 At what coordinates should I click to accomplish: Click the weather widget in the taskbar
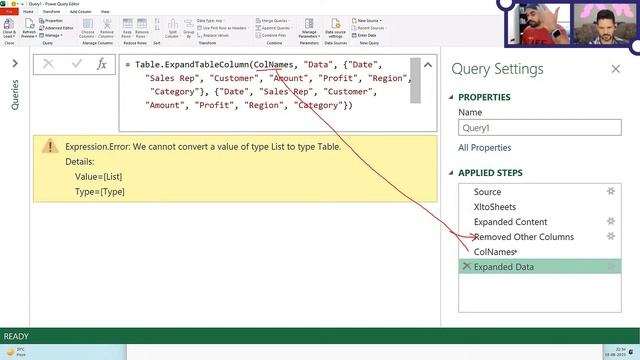16,352
